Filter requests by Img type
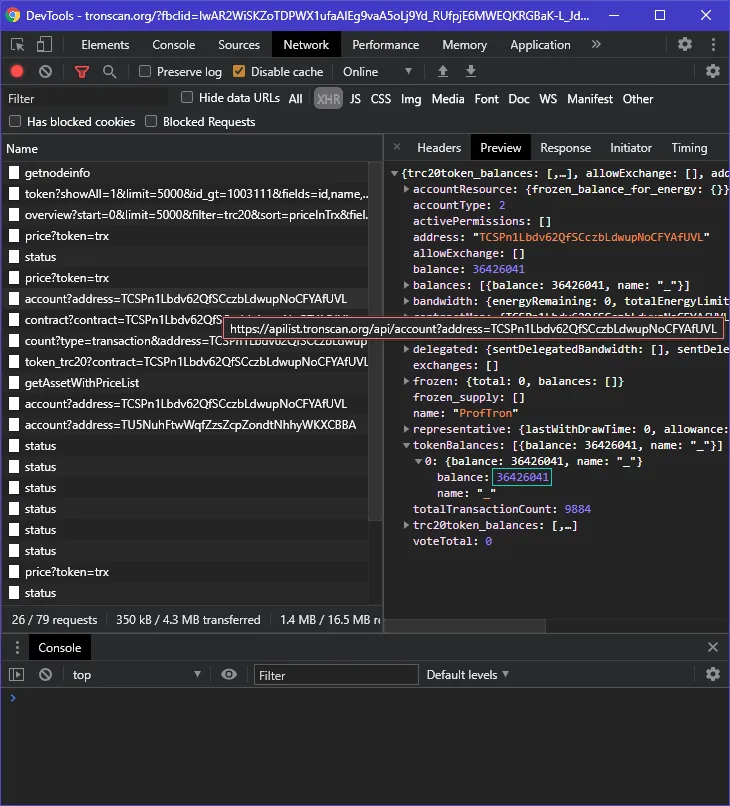The width and height of the screenshot is (730, 806). click(411, 99)
